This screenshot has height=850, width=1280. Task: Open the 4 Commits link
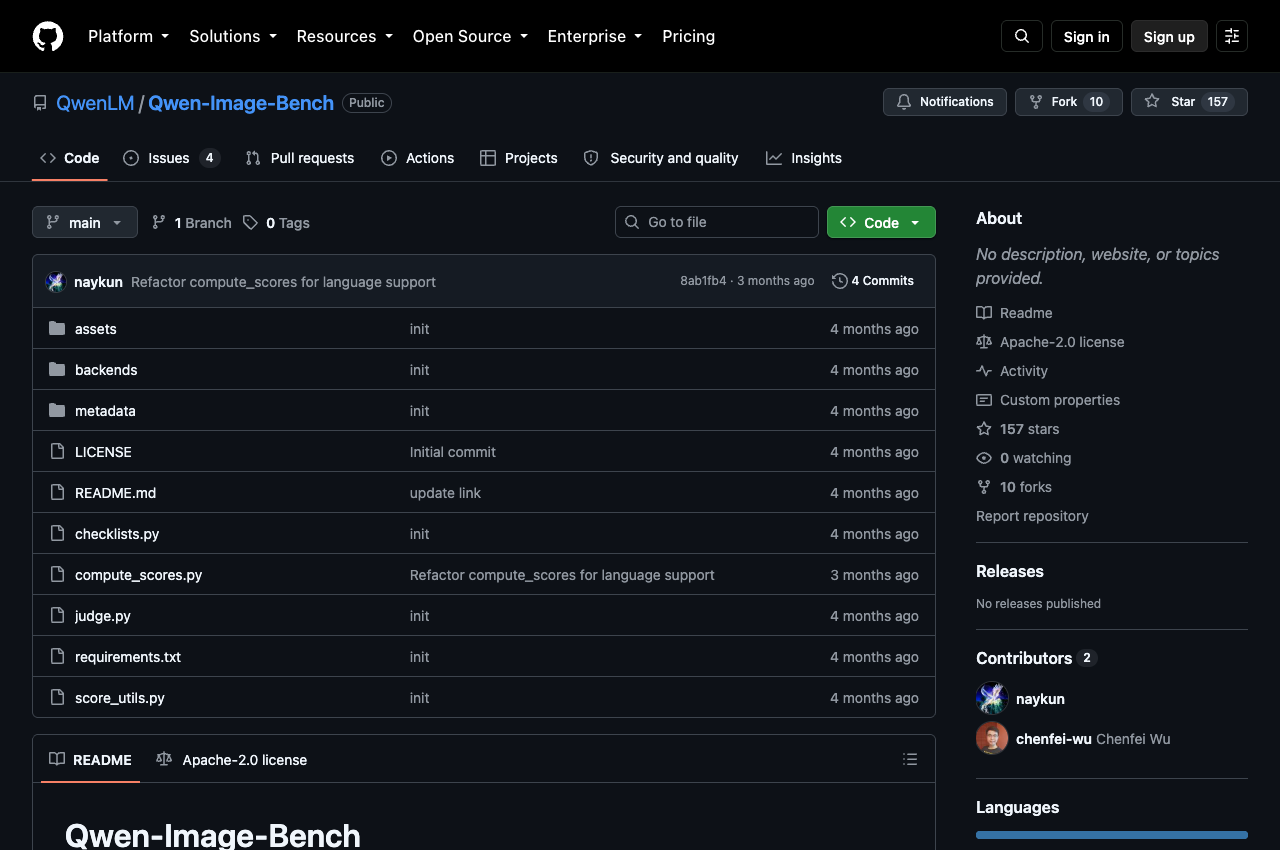point(873,281)
